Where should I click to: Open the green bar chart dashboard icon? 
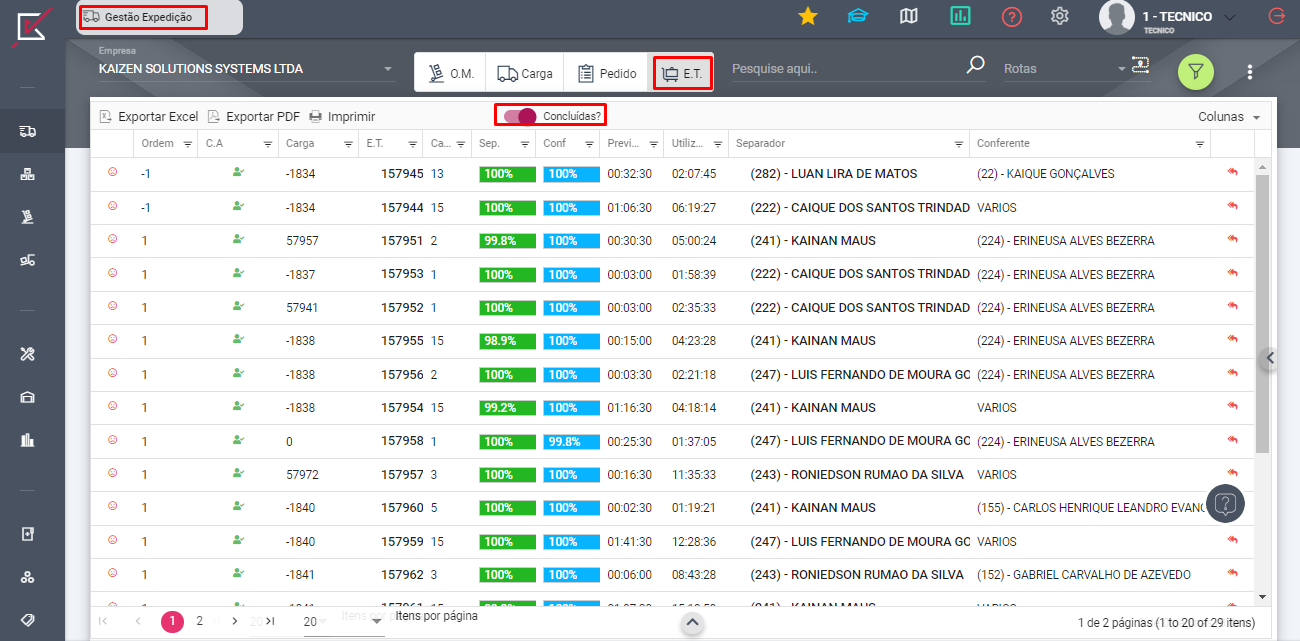coord(960,16)
